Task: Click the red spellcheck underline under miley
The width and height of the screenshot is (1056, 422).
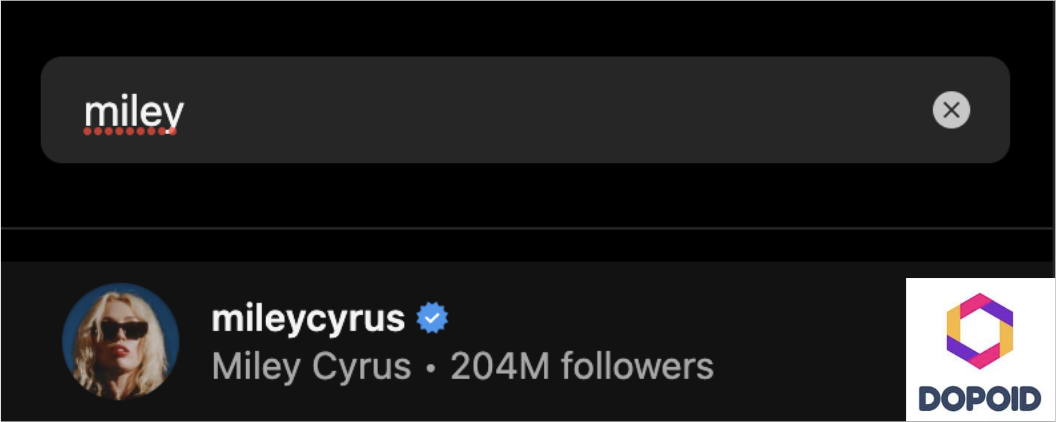Action: pyautogui.click(x=131, y=132)
